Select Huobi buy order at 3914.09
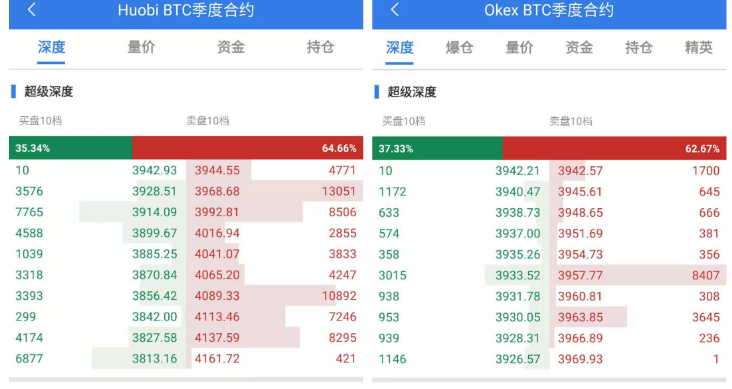 tap(98, 212)
